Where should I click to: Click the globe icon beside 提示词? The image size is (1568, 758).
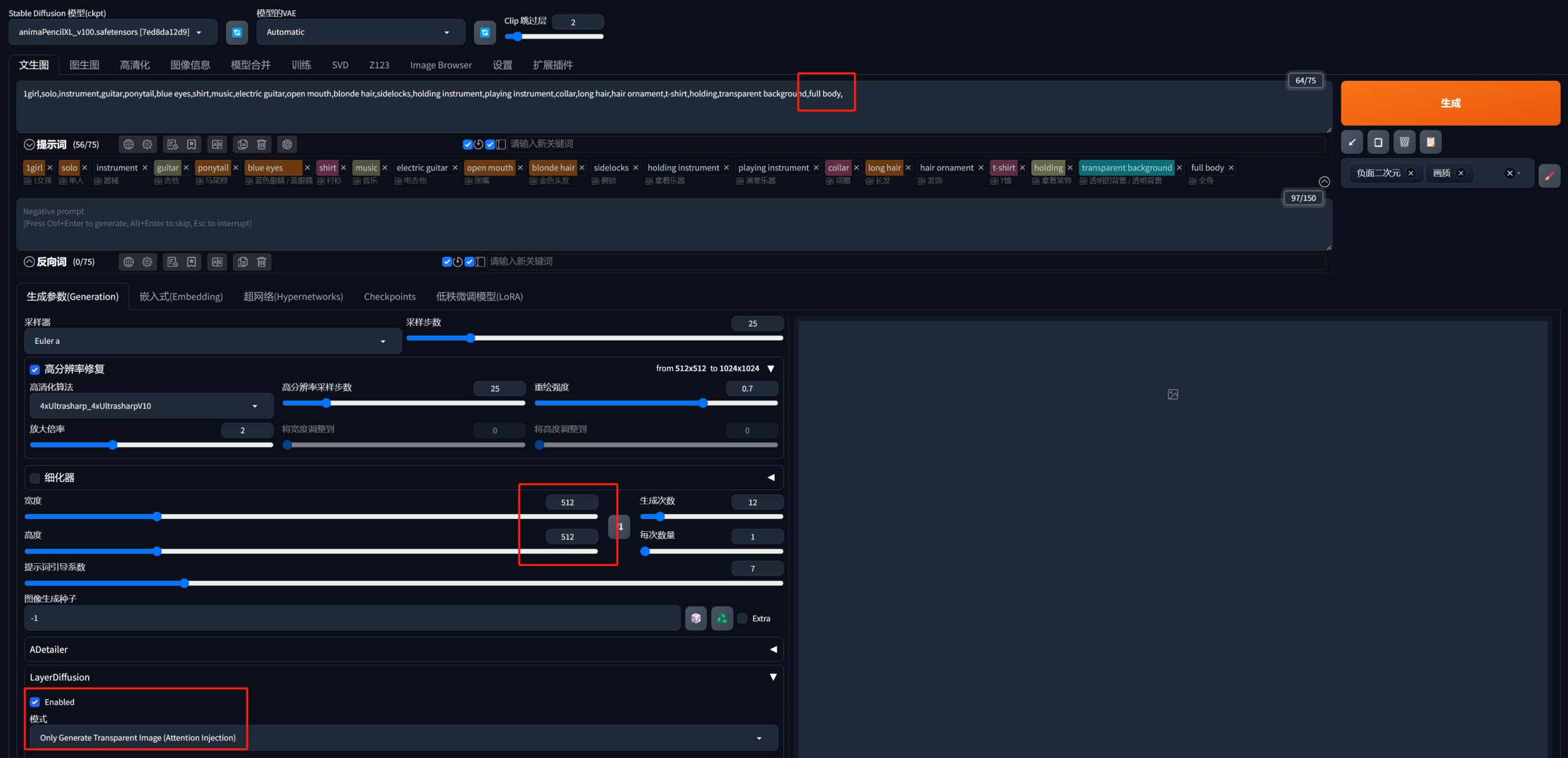pos(128,145)
